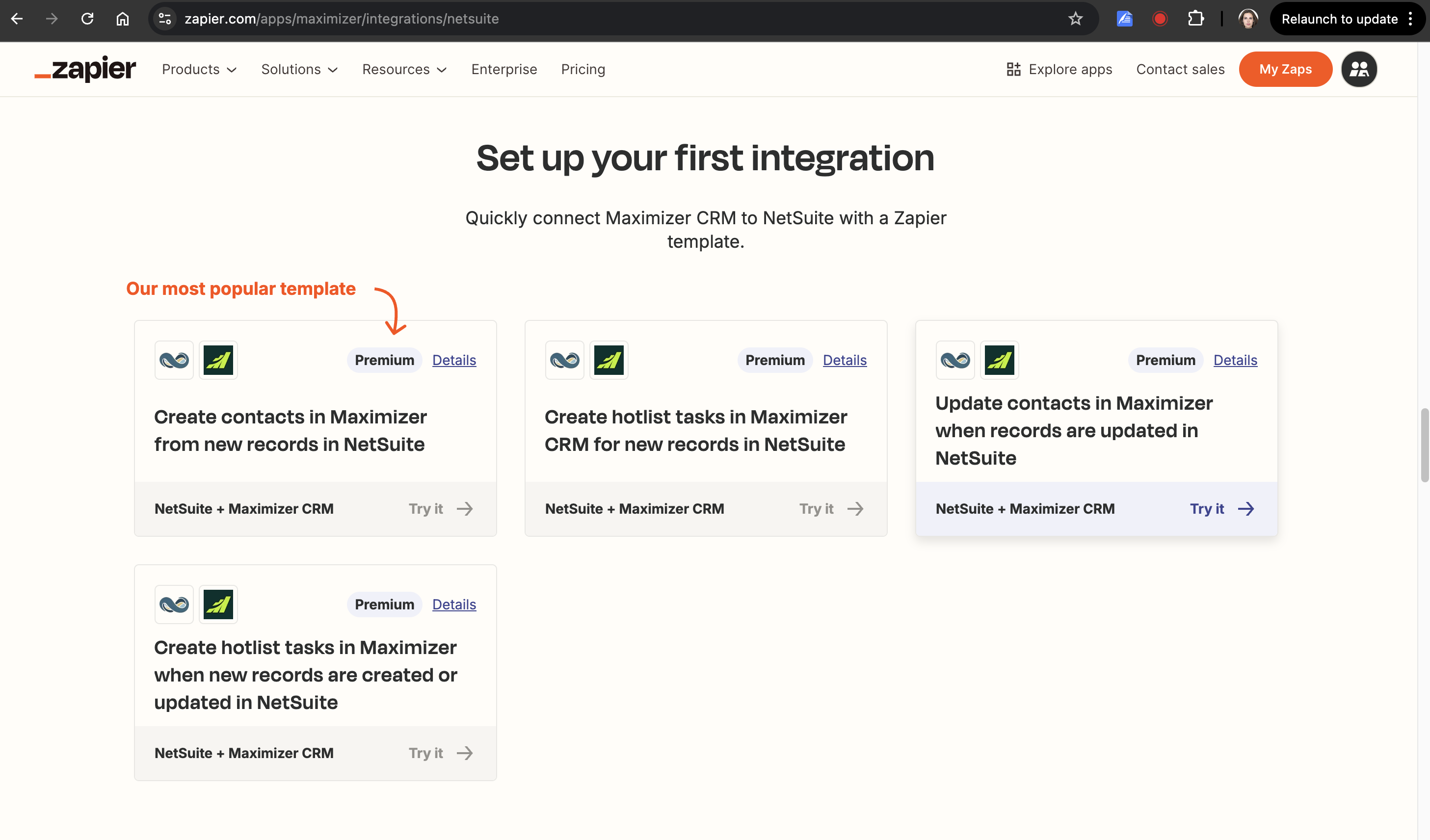Open Chrome profile avatar
This screenshot has height=840, width=1430.
(x=1248, y=19)
